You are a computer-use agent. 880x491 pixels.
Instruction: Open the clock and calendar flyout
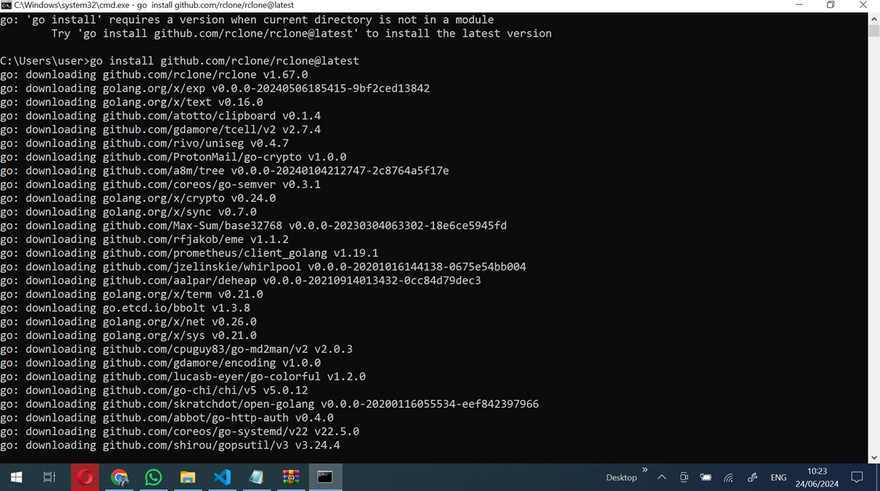[x=816, y=477]
